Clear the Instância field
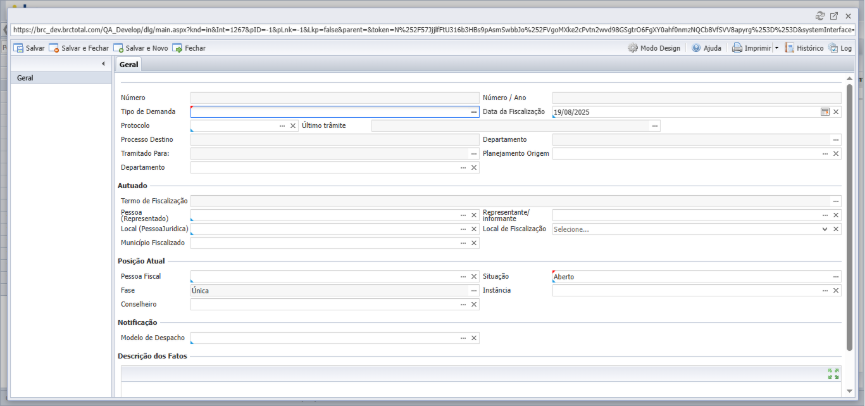 (836, 290)
